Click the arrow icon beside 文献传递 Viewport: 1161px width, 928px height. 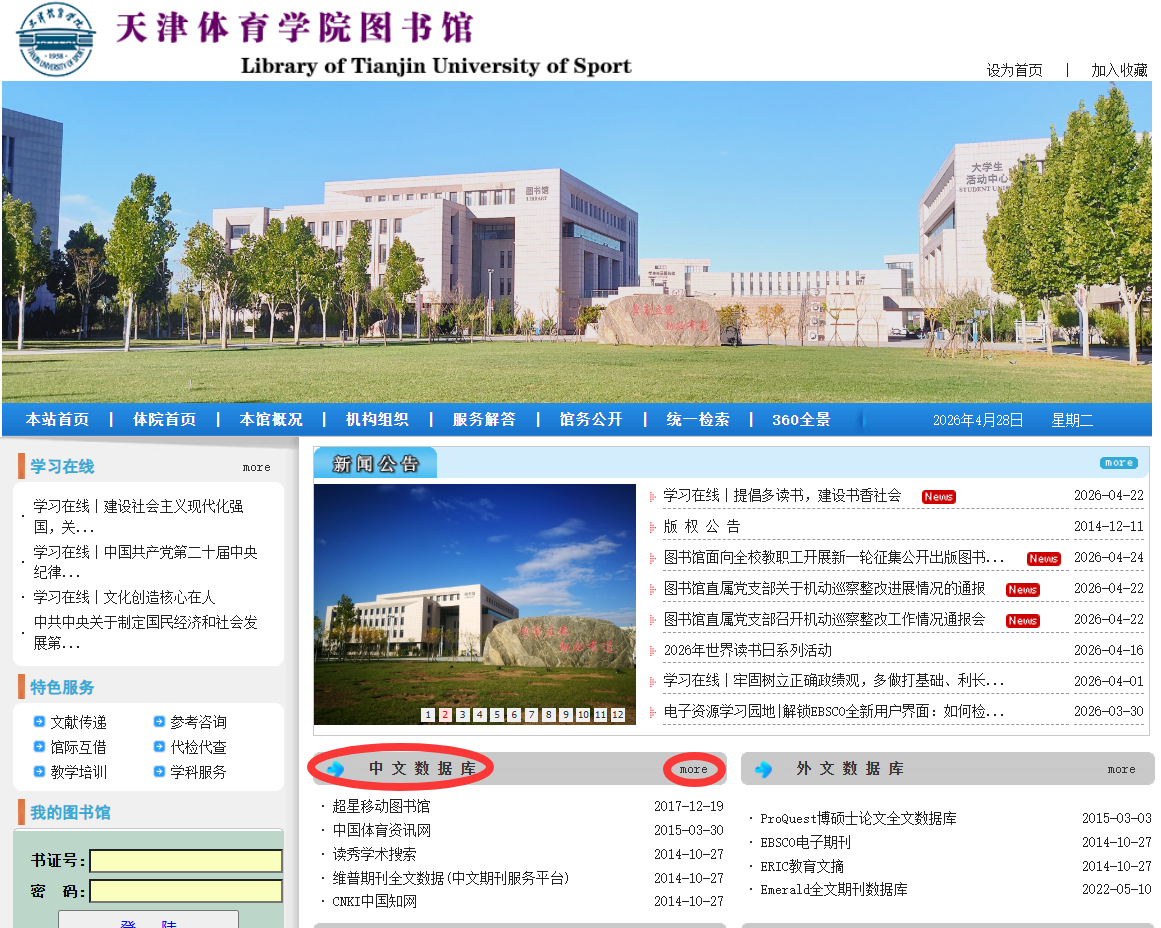click(x=39, y=721)
